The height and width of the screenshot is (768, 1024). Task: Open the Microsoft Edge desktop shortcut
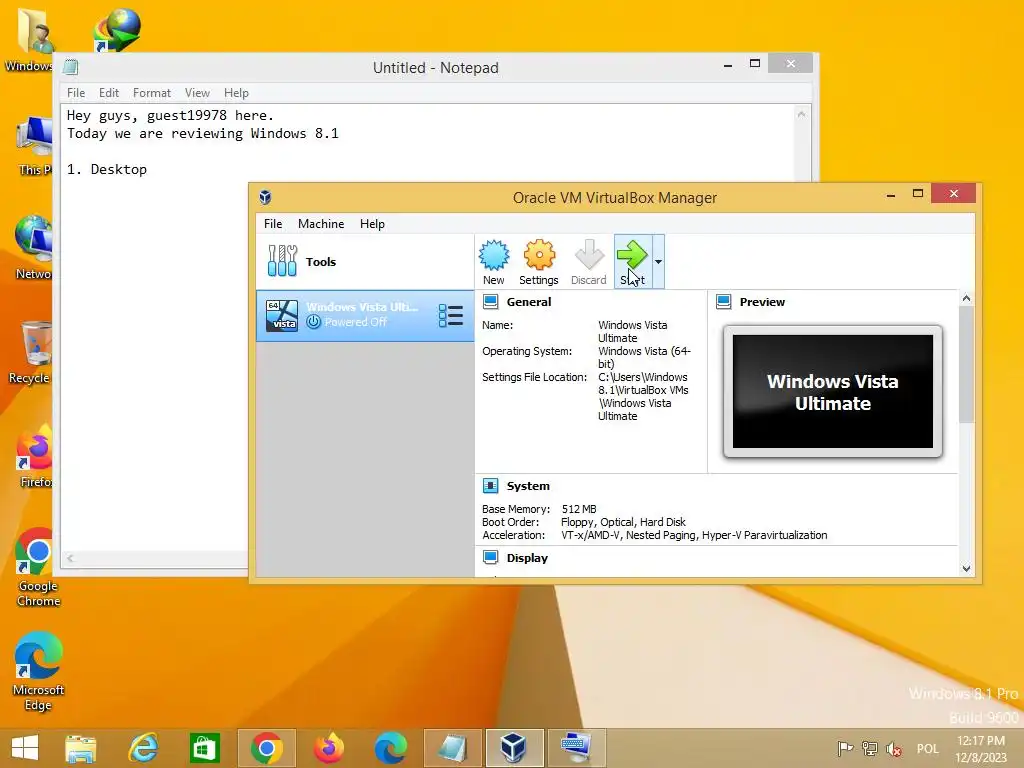pyautogui.click(x=38, y=671)
